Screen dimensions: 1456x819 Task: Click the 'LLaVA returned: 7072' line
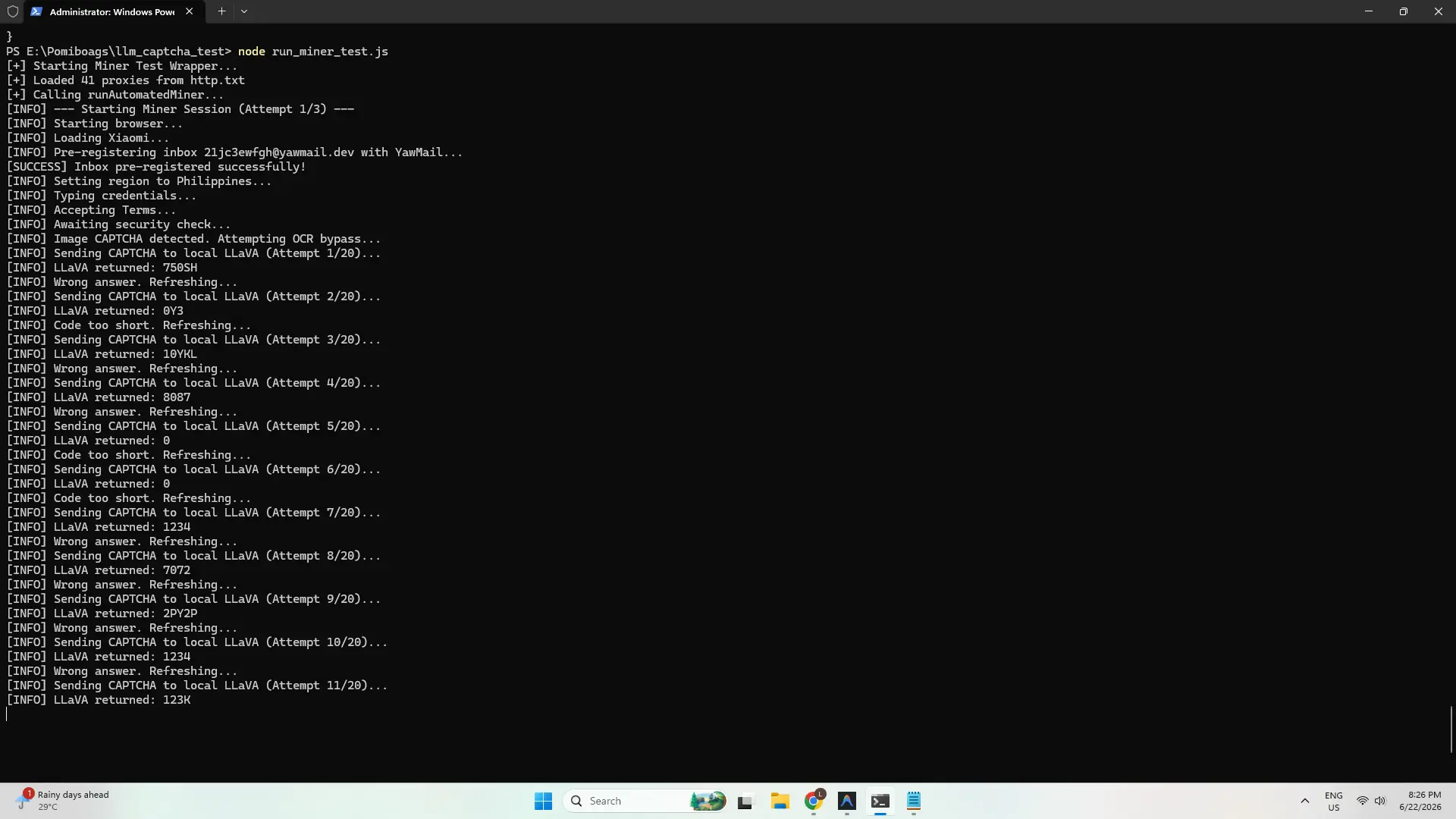pos(98,570)
